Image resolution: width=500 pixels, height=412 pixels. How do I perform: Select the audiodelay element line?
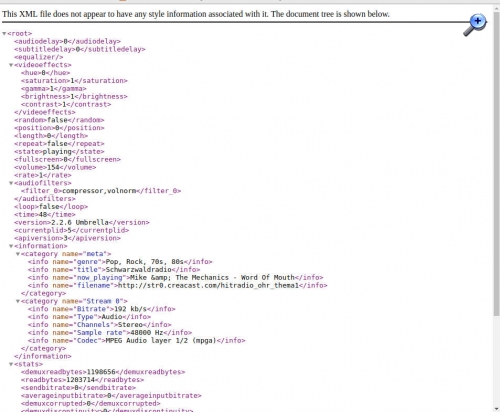click(67, 41)
